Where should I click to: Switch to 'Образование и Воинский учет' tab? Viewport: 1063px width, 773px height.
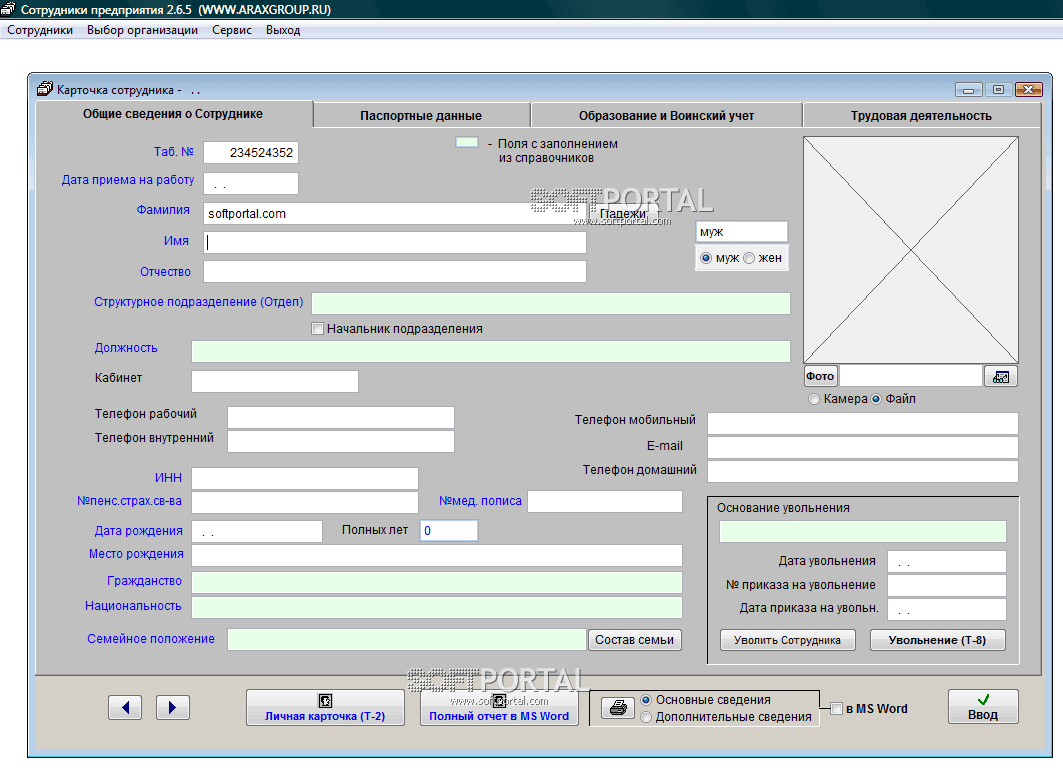pos(666,115)
